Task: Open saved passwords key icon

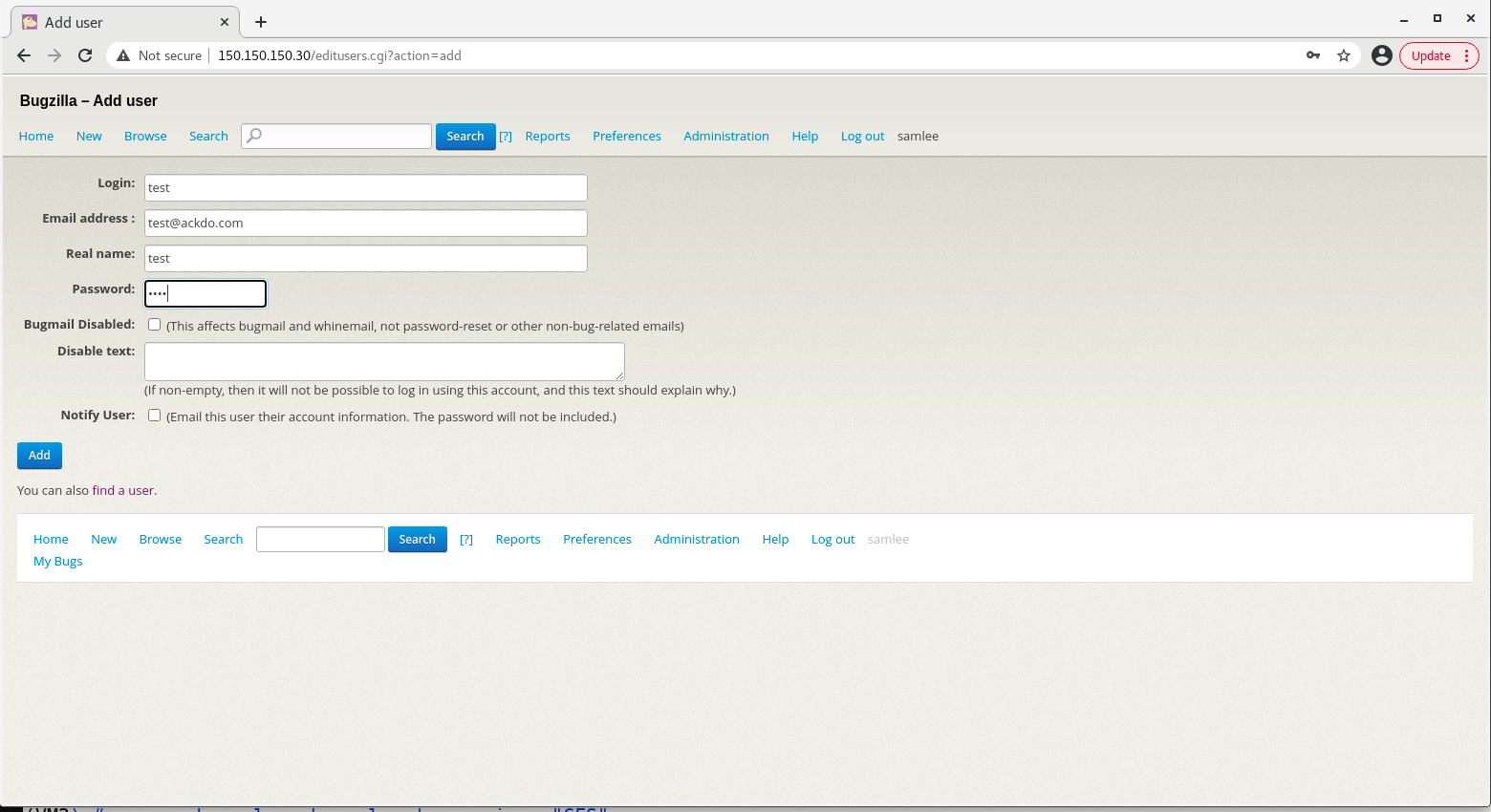Action: click(1313, 55)
